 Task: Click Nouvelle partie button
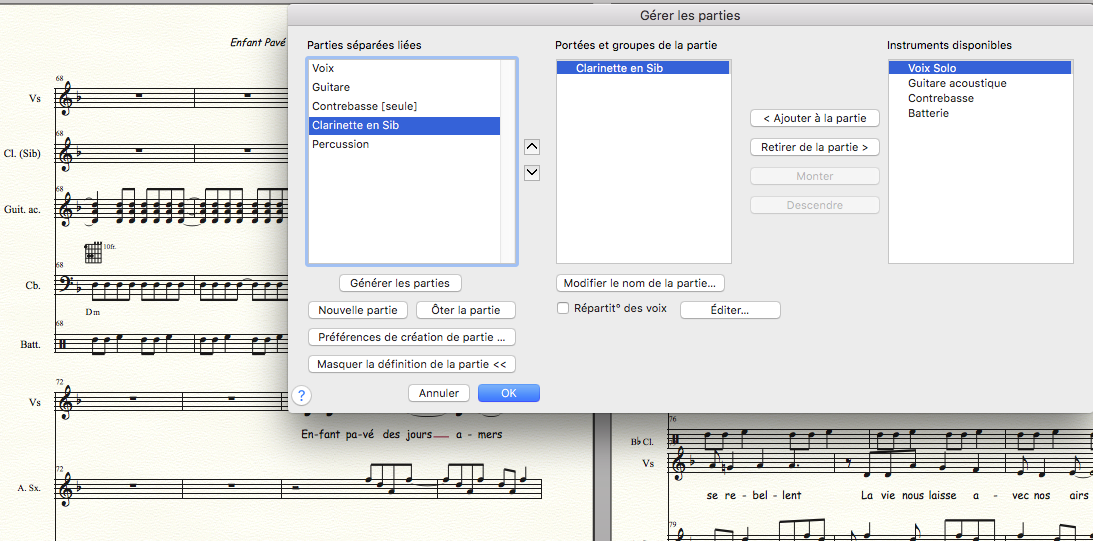[358, 310]
